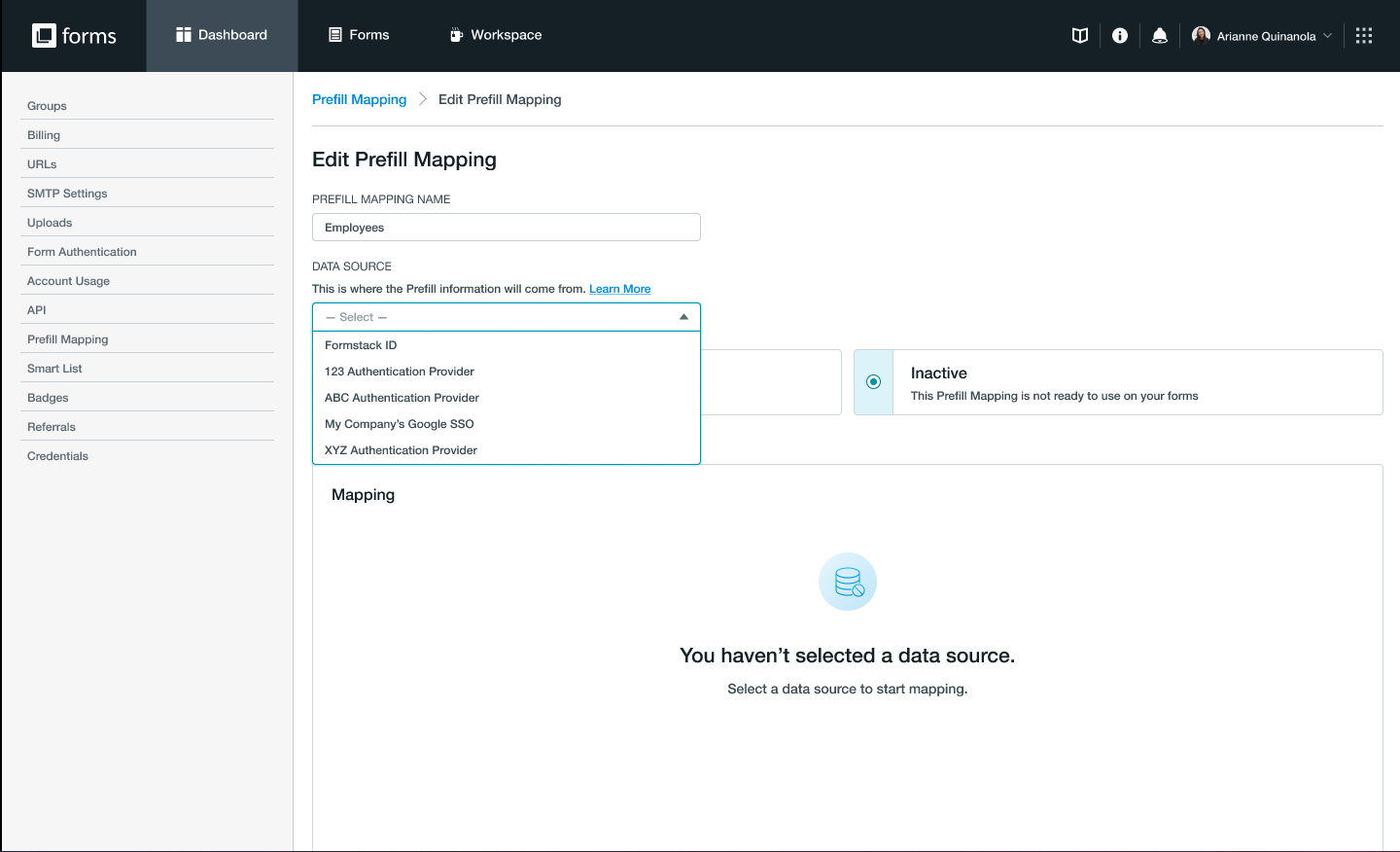Screen dimensions: 1400x852
Task: Collapse the data source Select dropdown
Action: tap(683, 317)
